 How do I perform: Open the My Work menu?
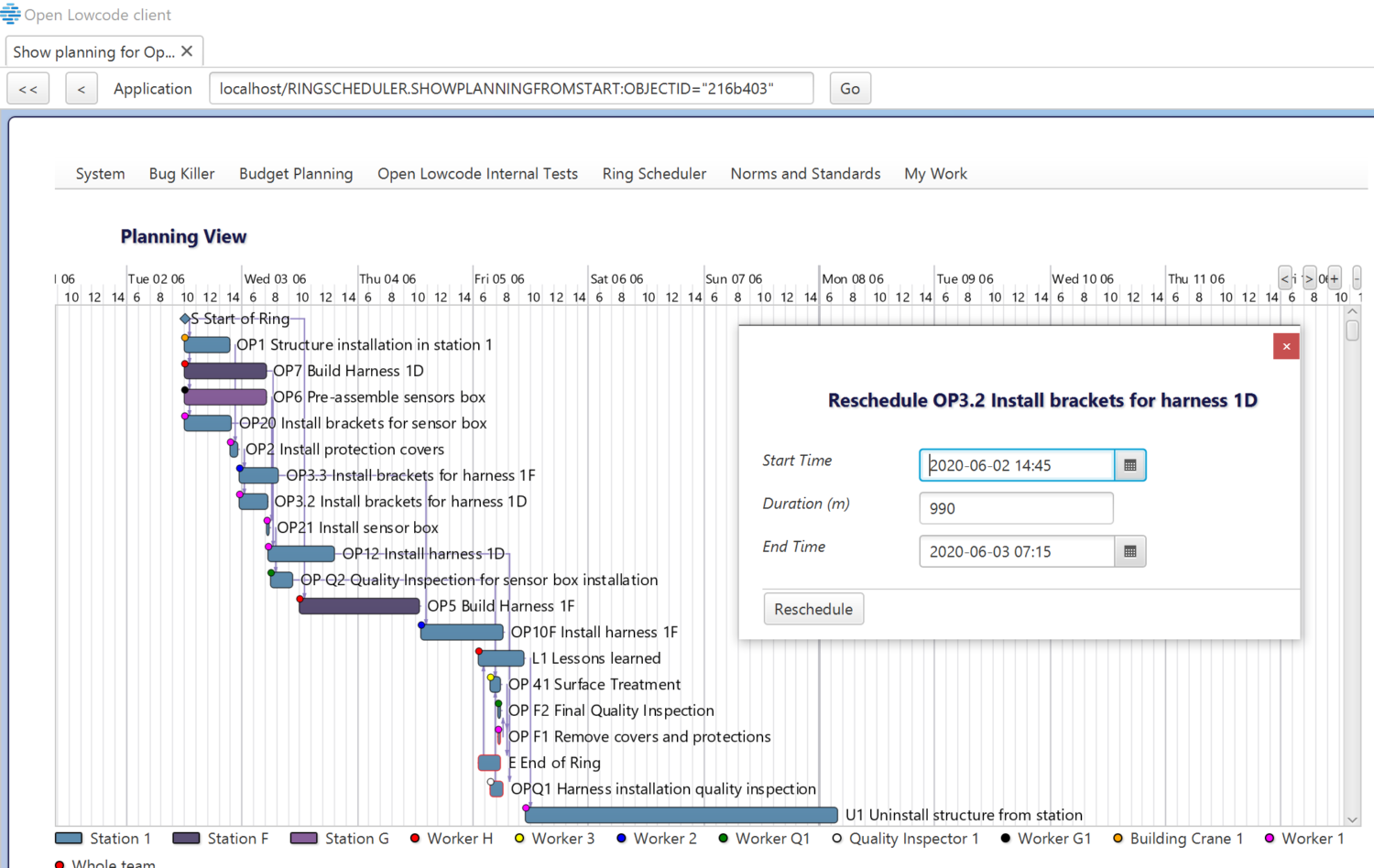click(x=934, y=173)
